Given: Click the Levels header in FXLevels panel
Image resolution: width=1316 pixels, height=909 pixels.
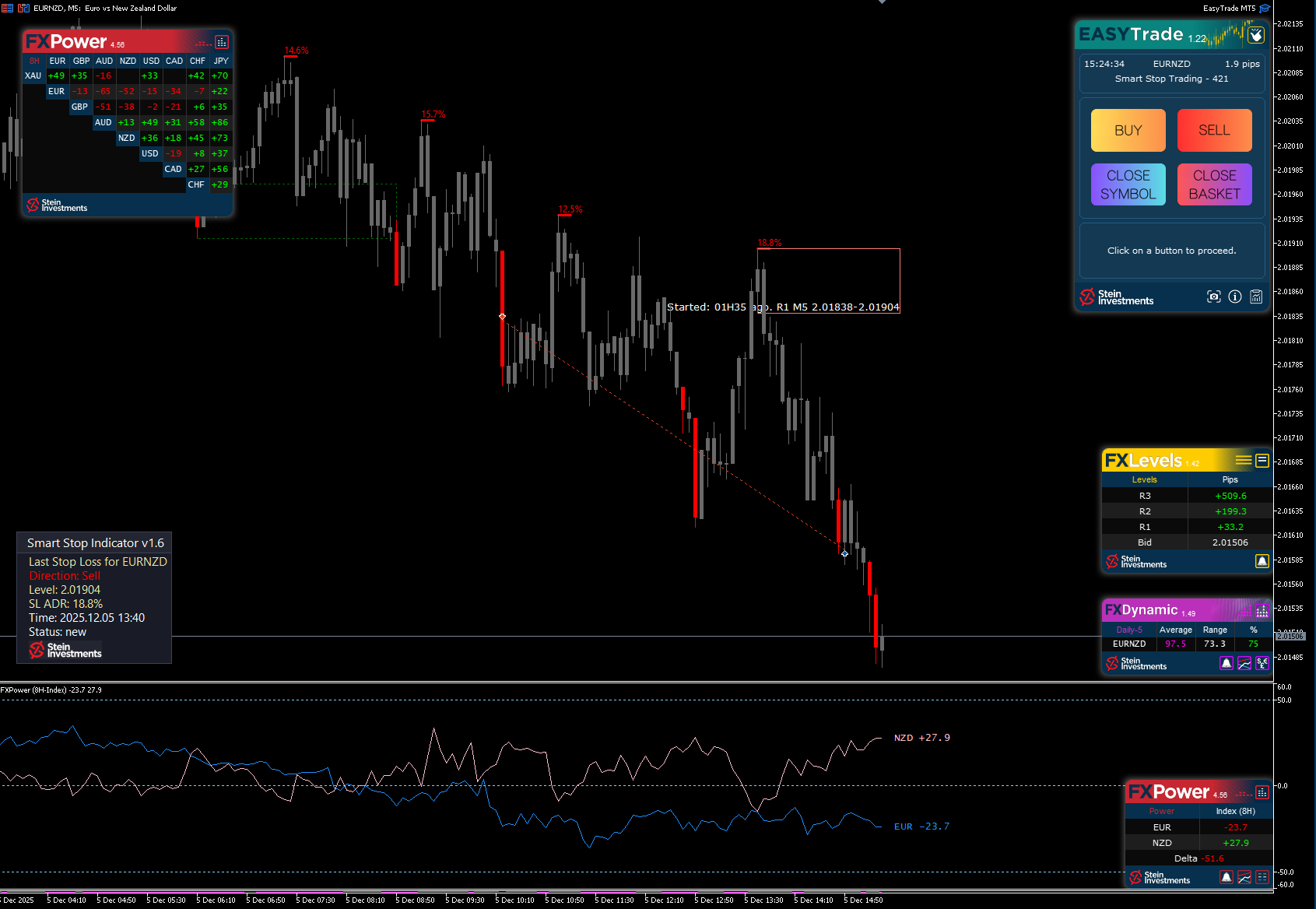Looking at the screenshot, I should click(1145, 479).
